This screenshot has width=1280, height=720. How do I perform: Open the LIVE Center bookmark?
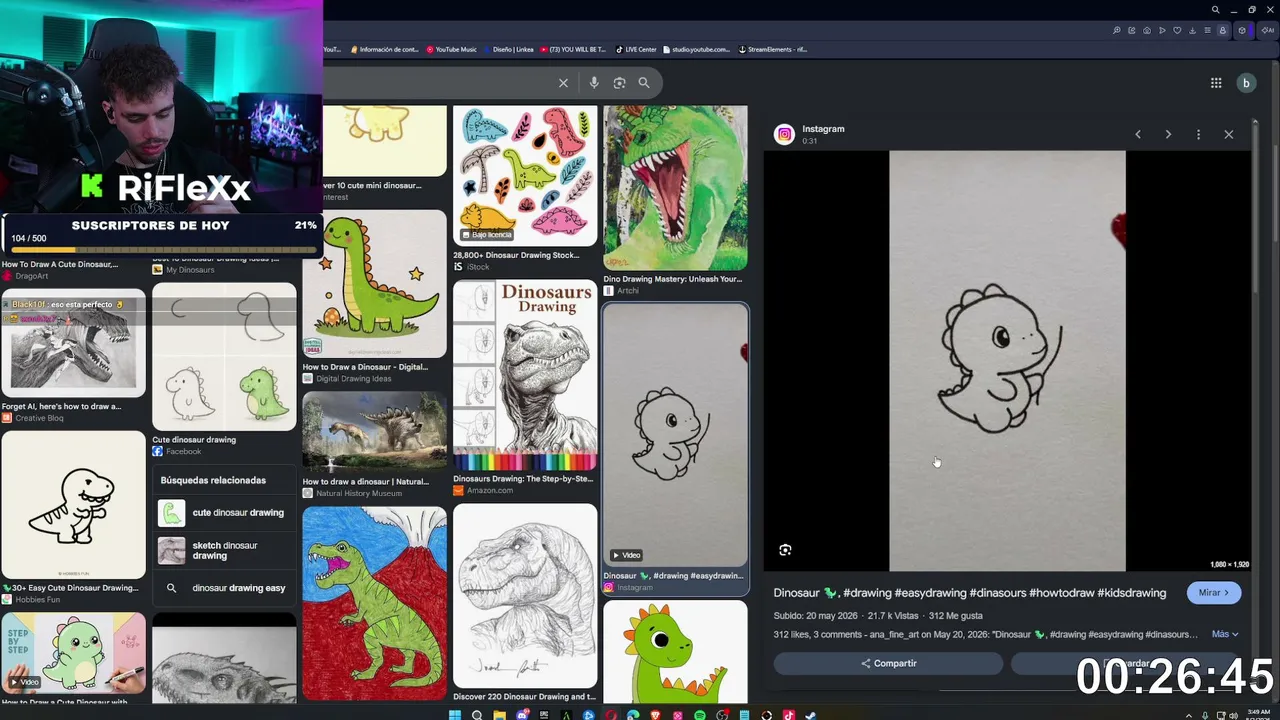636,49
